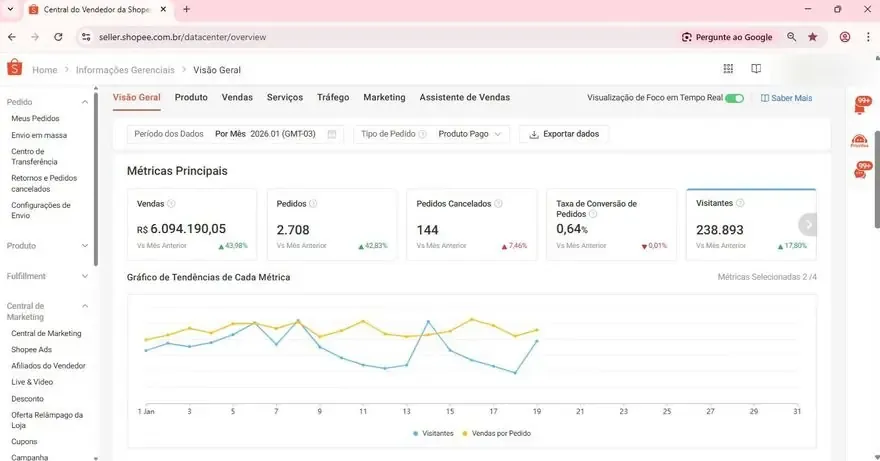Screen dimensions: 880x461
Task: Click the info icon next to Pedidos
Action: click(313, 204)
